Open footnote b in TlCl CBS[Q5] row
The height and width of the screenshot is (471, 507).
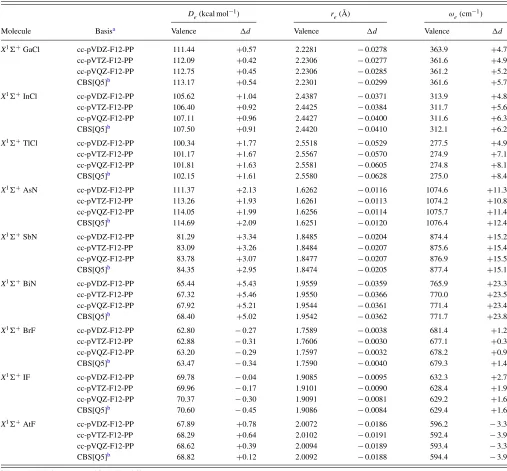point(108,175)
